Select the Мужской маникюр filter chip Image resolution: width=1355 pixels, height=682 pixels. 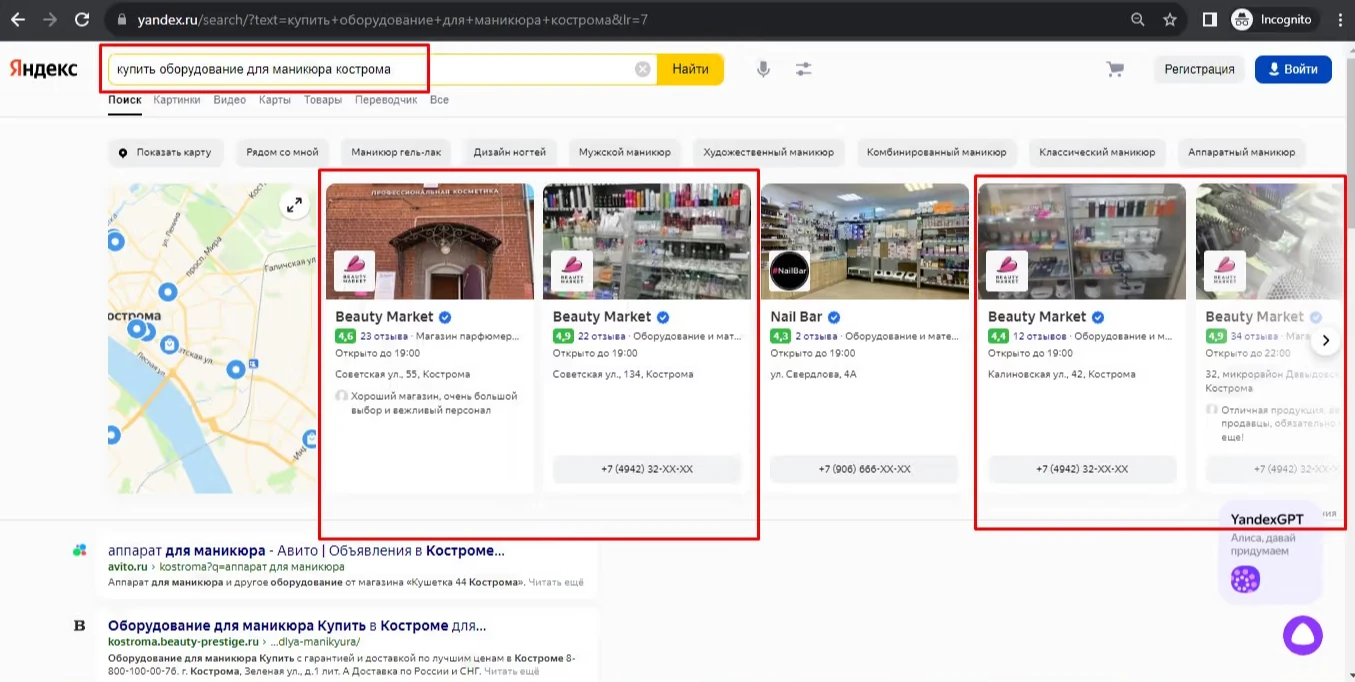(x=625, y=153)
